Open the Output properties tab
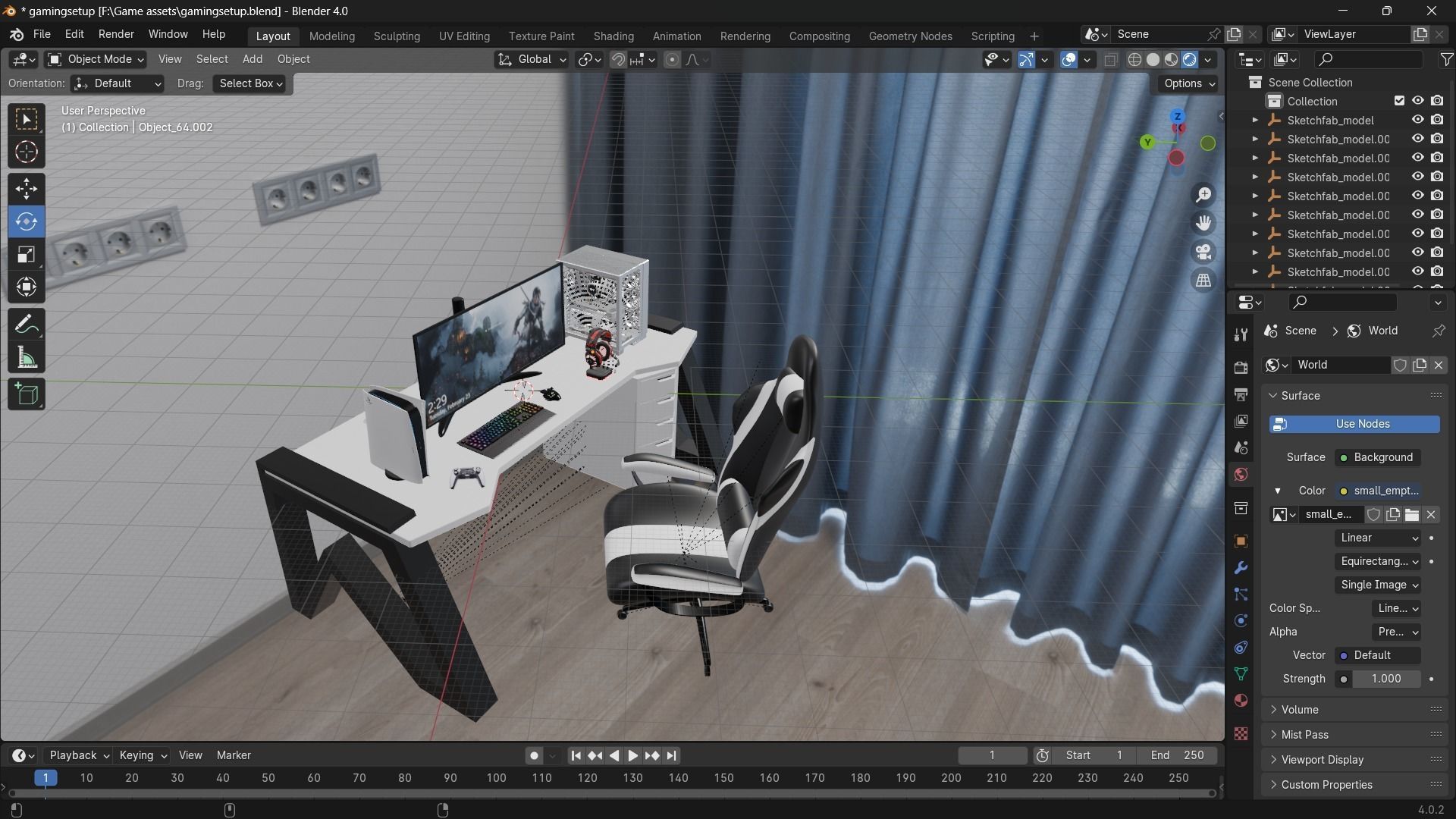Screen dimensions: 1456x819 1241,394
